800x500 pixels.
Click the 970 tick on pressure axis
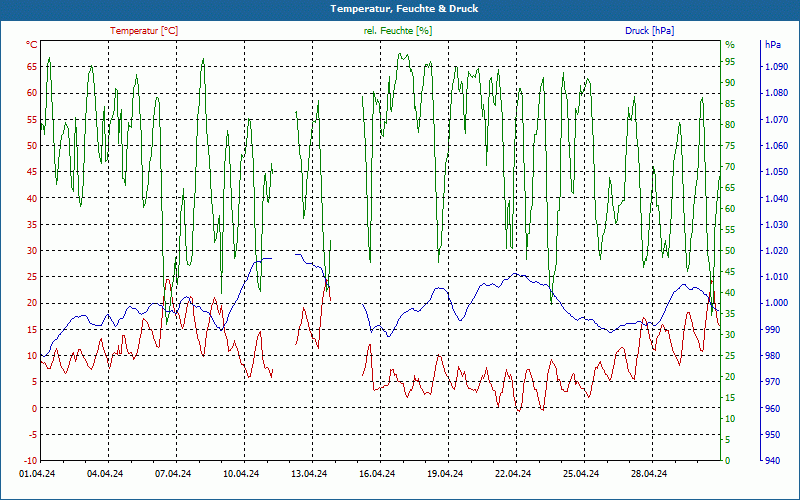point(773,382)
